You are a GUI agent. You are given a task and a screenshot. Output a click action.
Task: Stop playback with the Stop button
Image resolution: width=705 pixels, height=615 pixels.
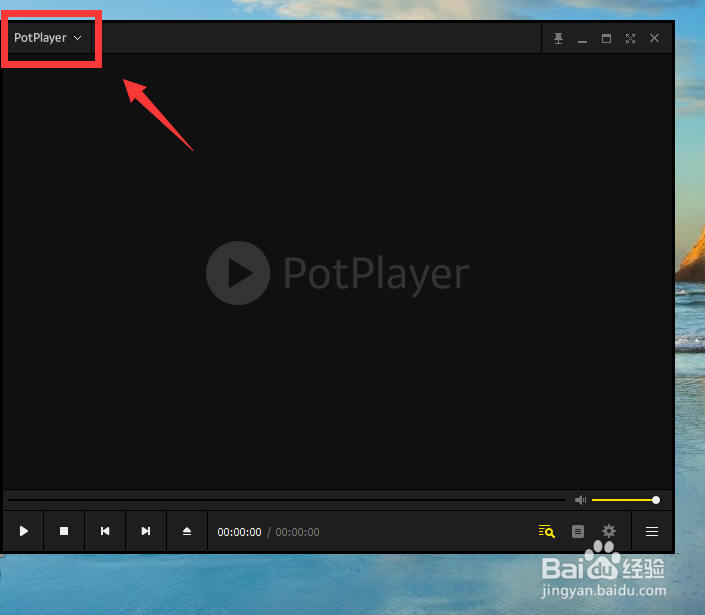click(x=64, y=531)
